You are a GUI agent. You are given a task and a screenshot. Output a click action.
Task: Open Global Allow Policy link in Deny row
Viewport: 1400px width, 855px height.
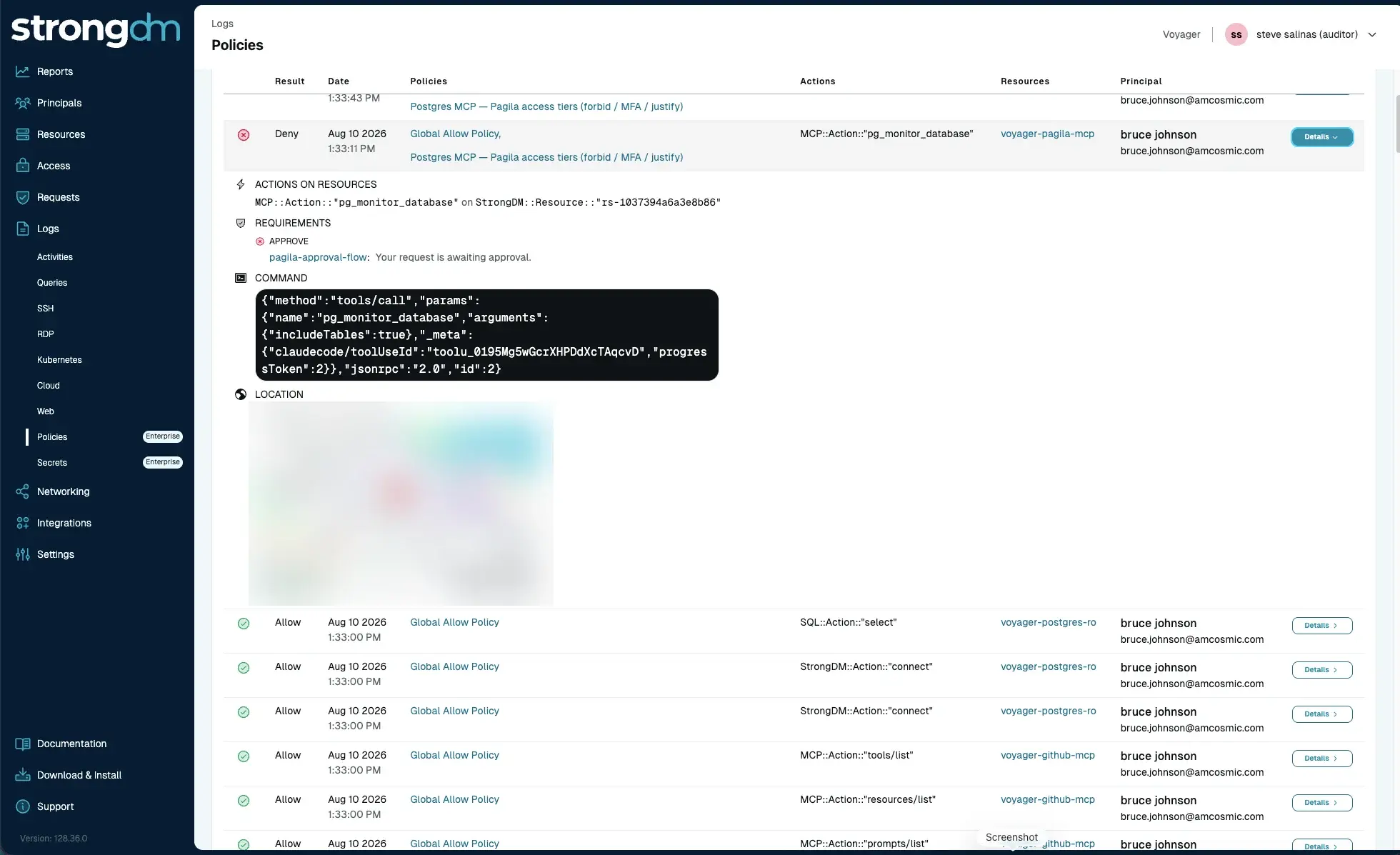(x=454, y=134)
